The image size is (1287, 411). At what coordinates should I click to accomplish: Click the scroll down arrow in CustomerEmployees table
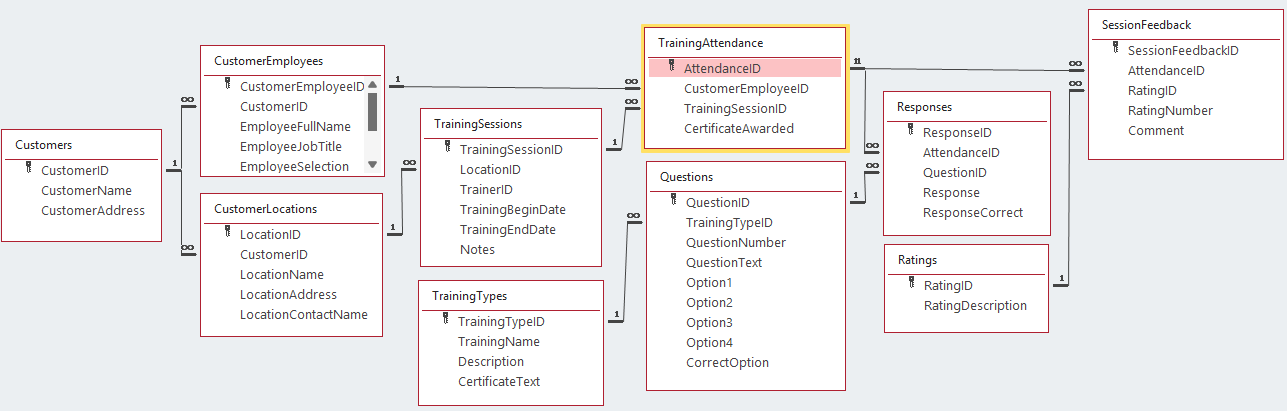372,165
